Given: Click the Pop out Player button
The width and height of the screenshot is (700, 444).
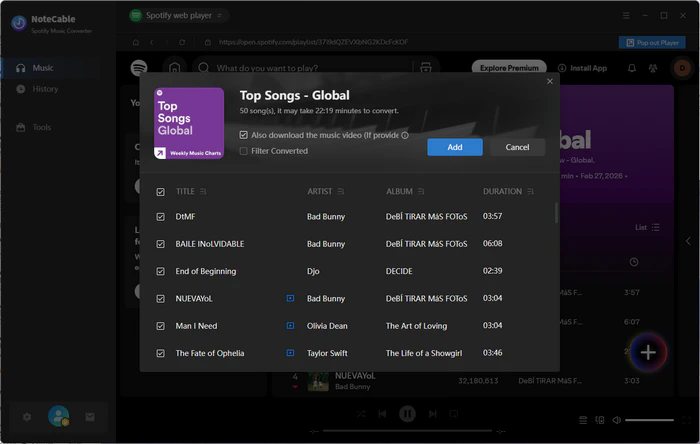Looking at the screenshot, I should 652,43.
